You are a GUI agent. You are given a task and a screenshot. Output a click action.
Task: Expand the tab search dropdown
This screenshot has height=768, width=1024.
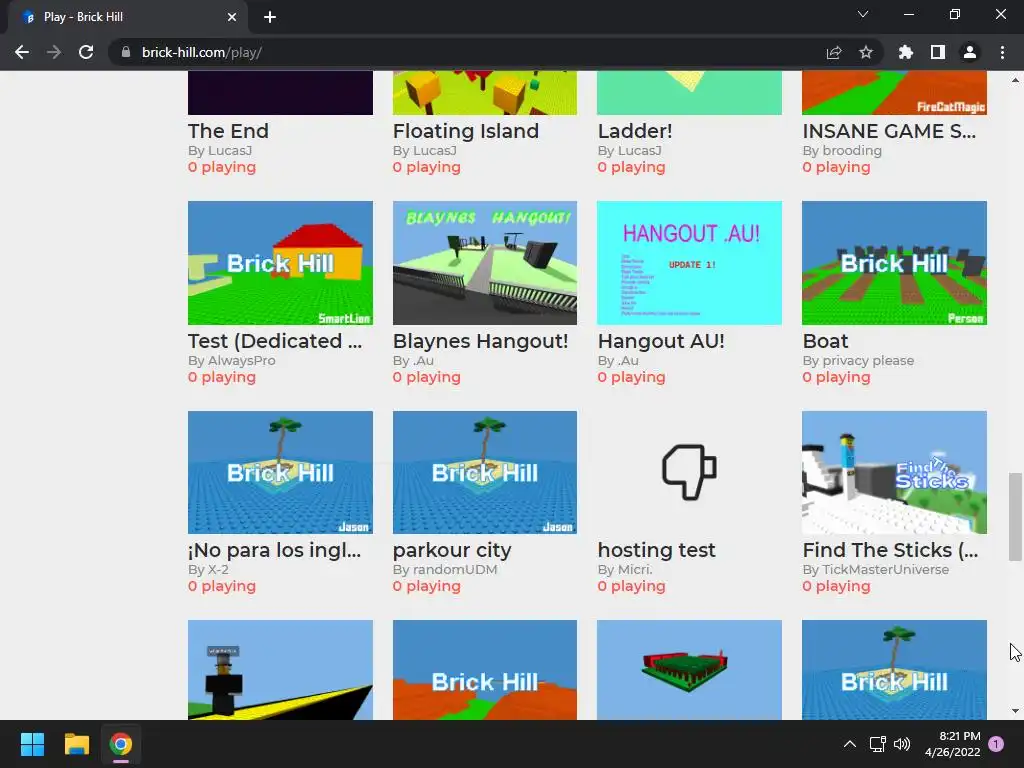tap(863, 14)
